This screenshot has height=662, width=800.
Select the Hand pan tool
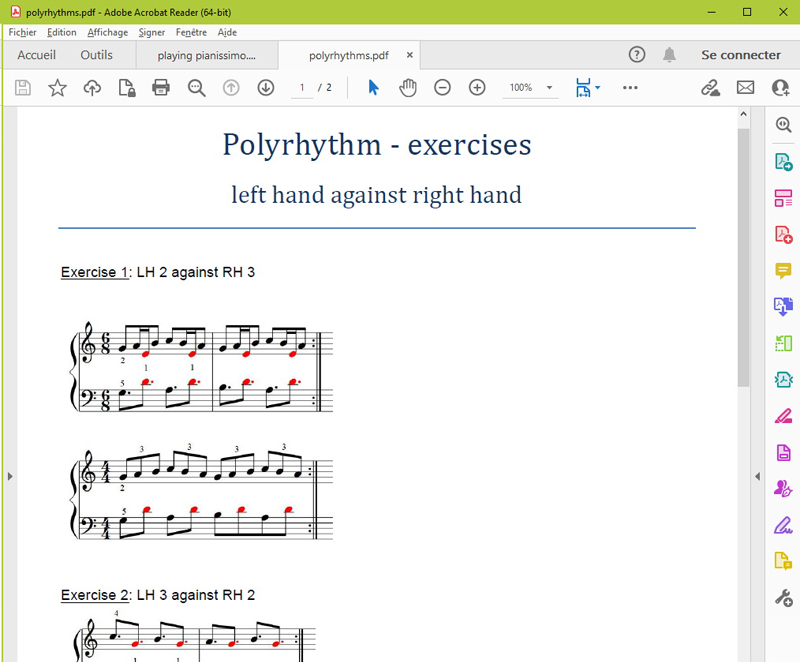tap(408, 88)
